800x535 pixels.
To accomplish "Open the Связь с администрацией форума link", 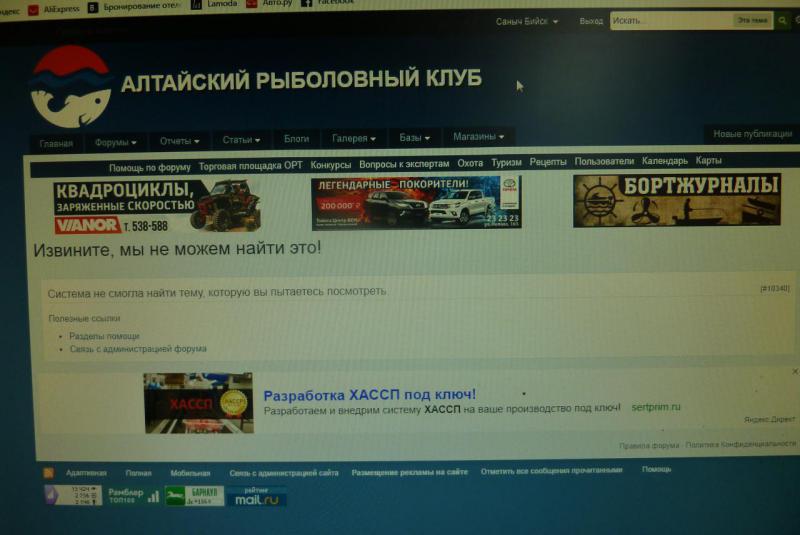I will (138, 349).
